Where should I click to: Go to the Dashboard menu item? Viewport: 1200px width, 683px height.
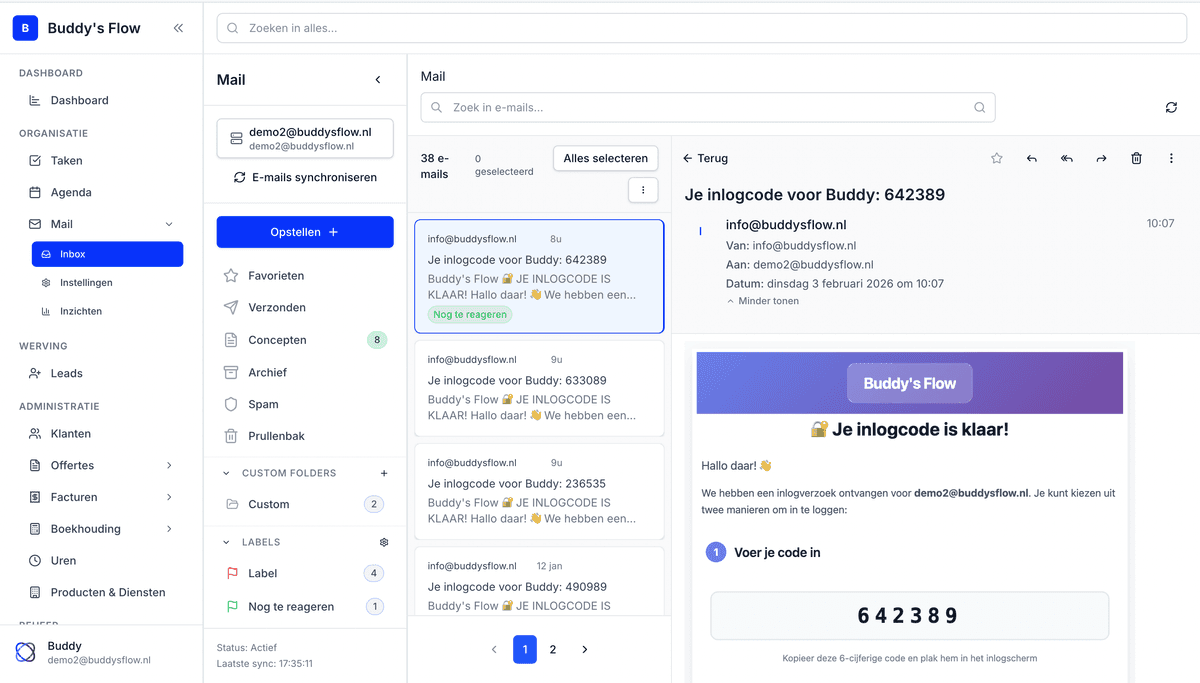pyautogui.click(x=80, y=100)
